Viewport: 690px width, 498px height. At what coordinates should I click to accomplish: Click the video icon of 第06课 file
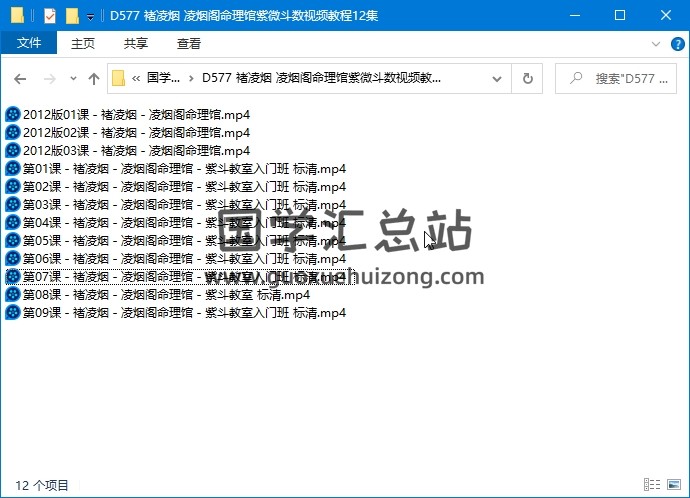pos(13,259)
